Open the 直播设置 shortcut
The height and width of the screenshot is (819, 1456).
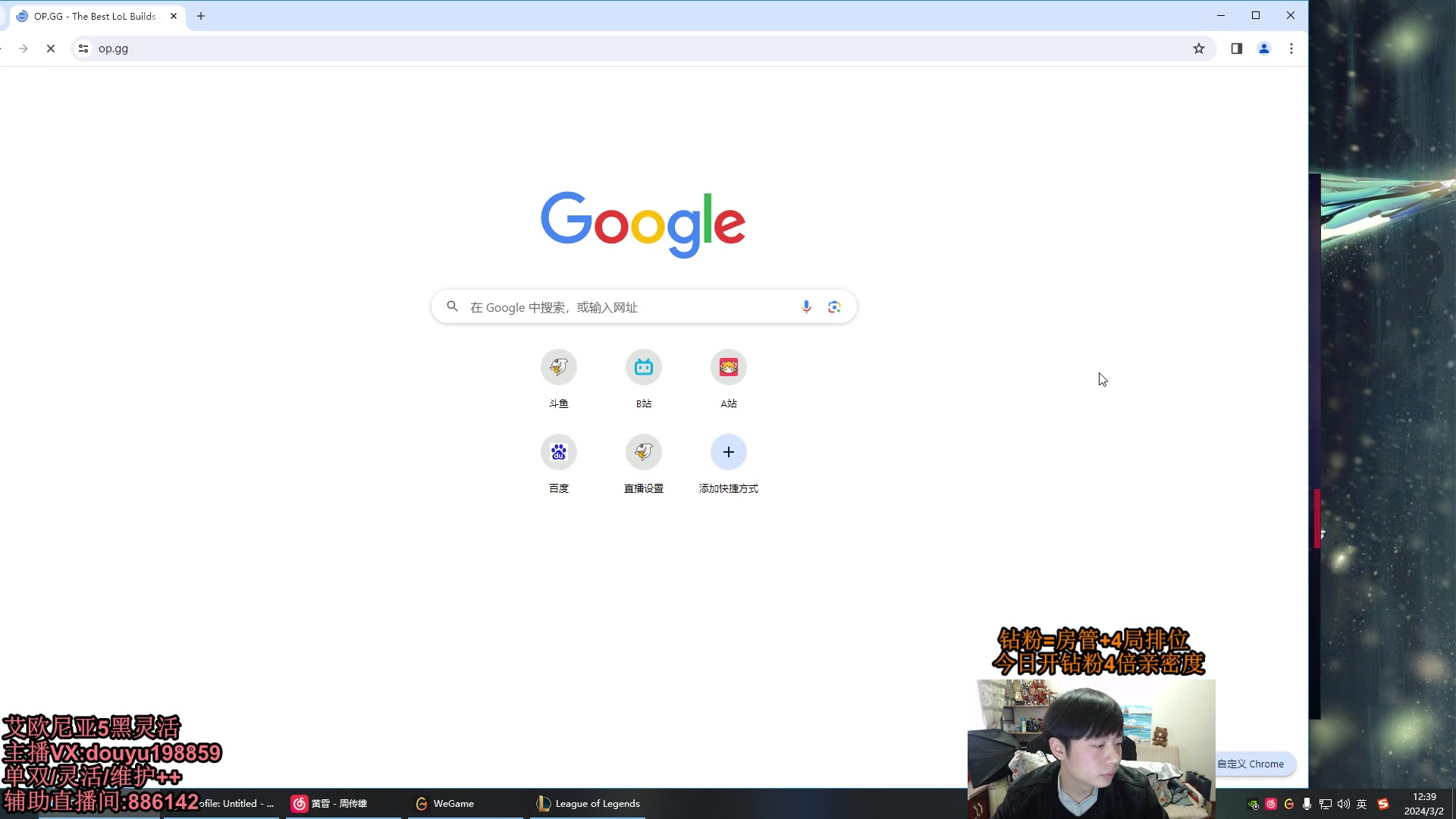click(x=643, y=452)
